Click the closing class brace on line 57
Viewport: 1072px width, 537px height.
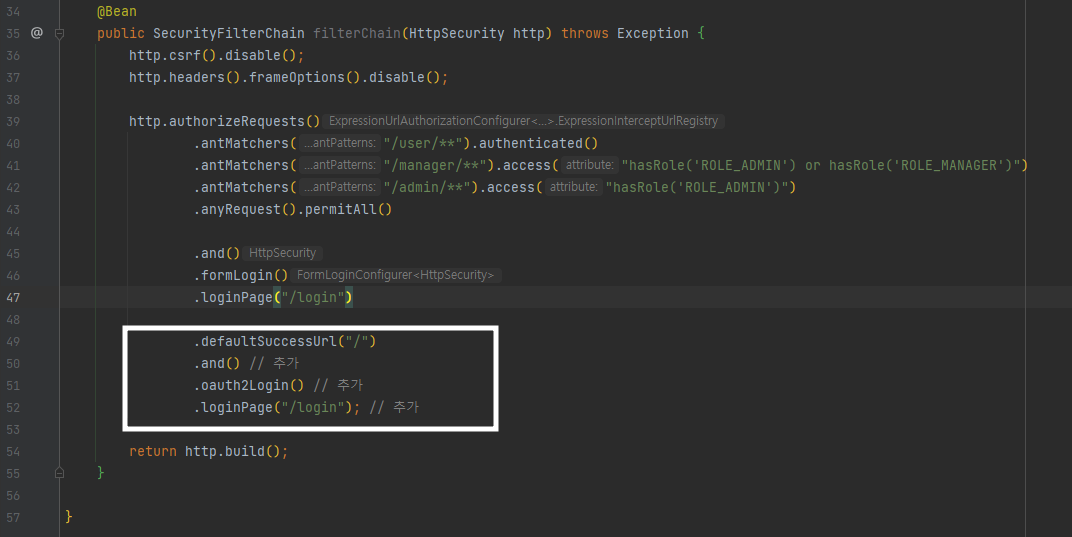(x=68, y=516)
